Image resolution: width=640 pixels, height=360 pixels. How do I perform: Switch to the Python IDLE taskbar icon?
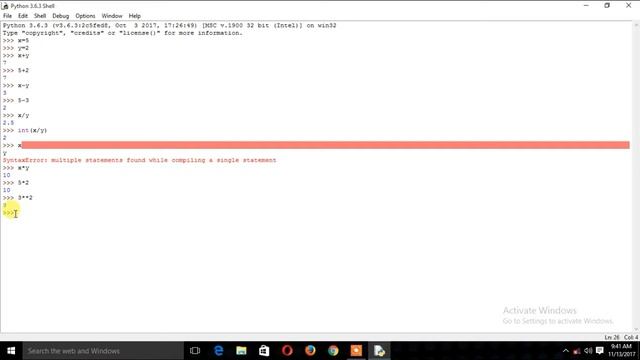click(379, 351)
